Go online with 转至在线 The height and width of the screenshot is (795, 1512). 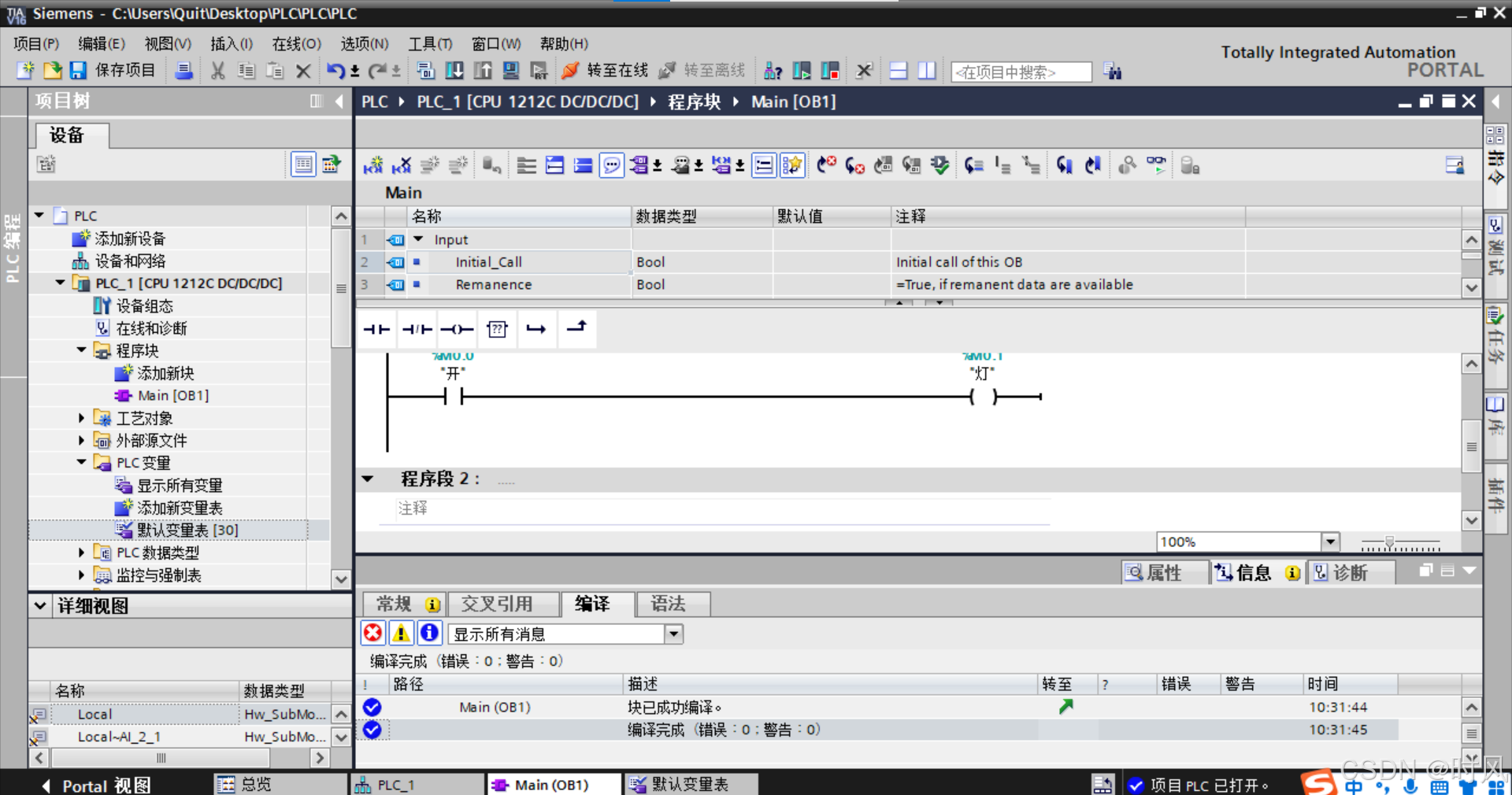pyautogui.click(x=605, y=71)
